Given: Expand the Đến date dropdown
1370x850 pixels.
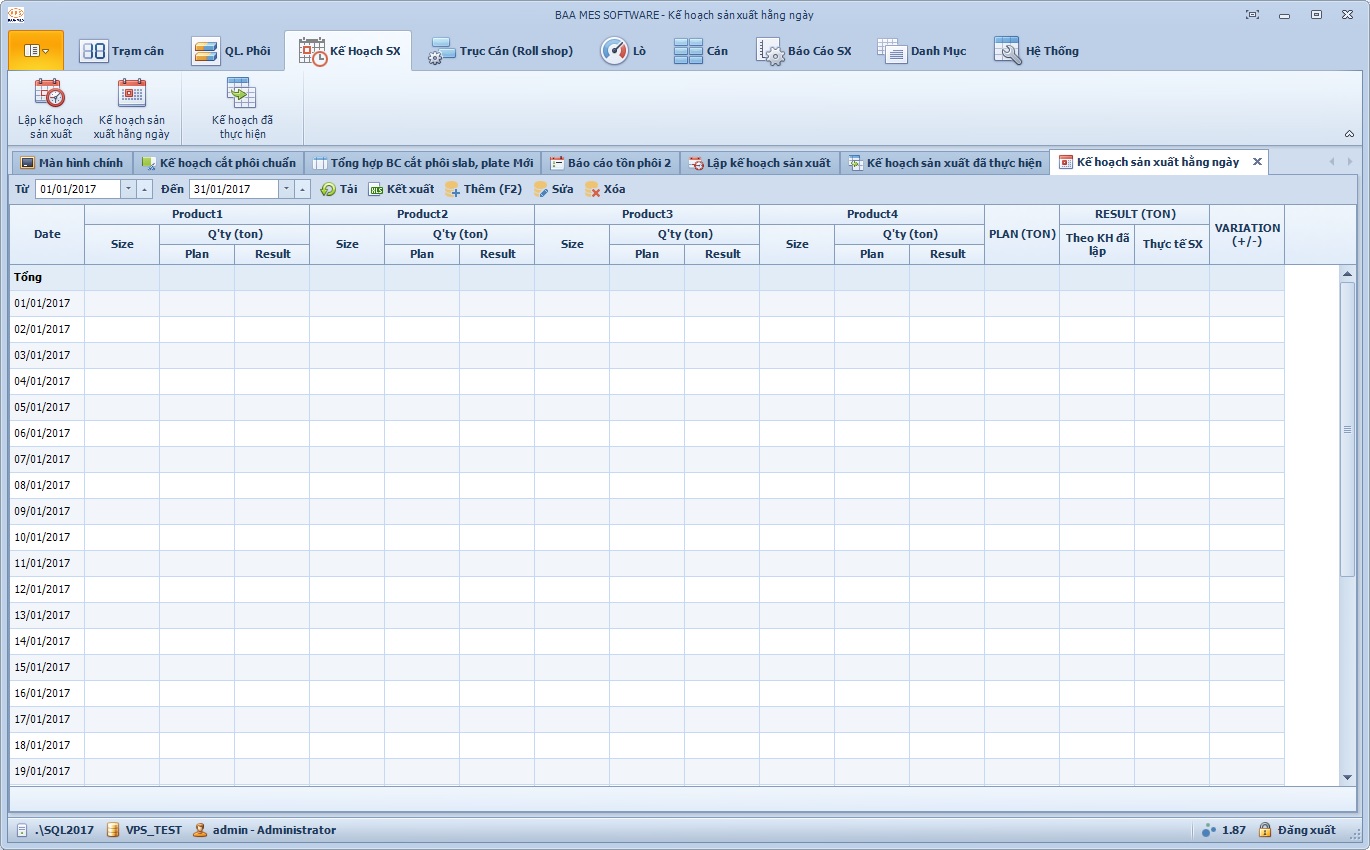Looking at the screenshot, I should click(286, 189).
